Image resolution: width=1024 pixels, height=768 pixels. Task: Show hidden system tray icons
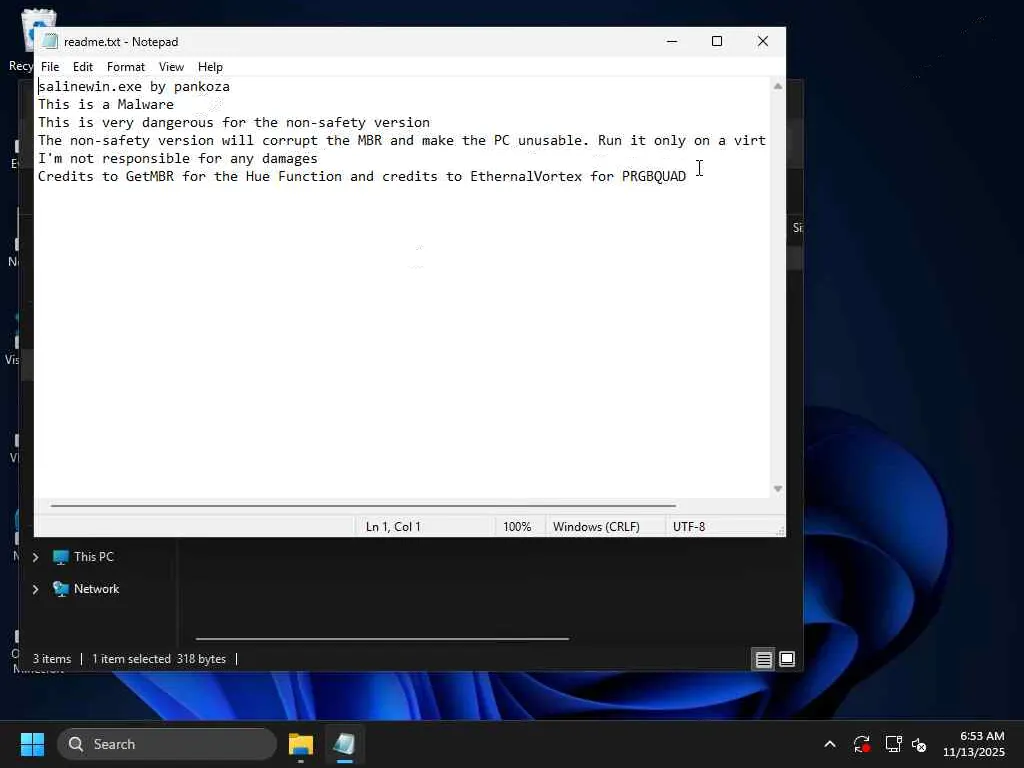[x=829, y=744]
